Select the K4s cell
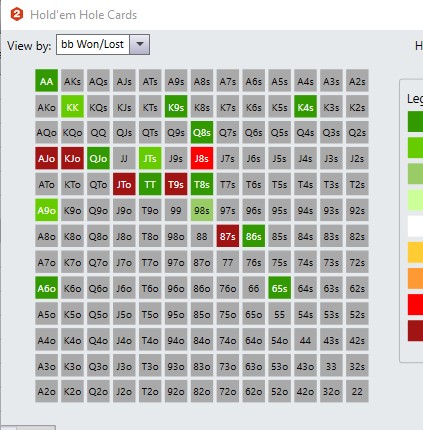This screenshot has width=423, height=430. (305, 107)
